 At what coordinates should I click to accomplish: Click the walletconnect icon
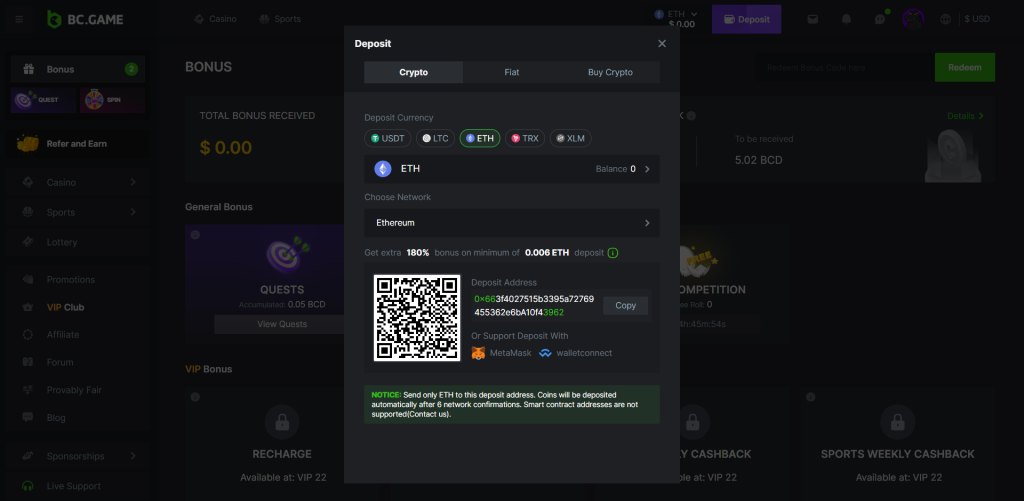(x=545, y=353)
